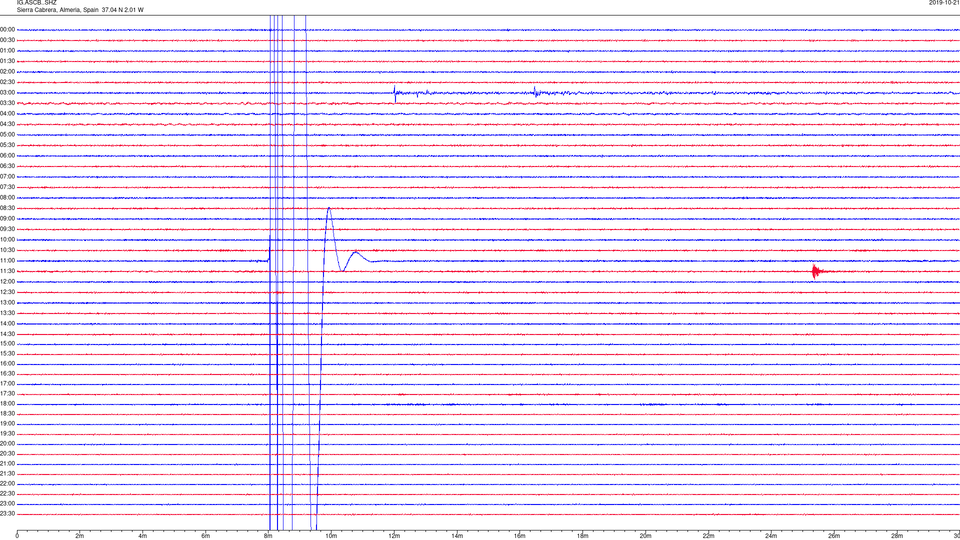960x540 pixels.
Task: Click the 20m tick on time axis
Action: (645, 536)
